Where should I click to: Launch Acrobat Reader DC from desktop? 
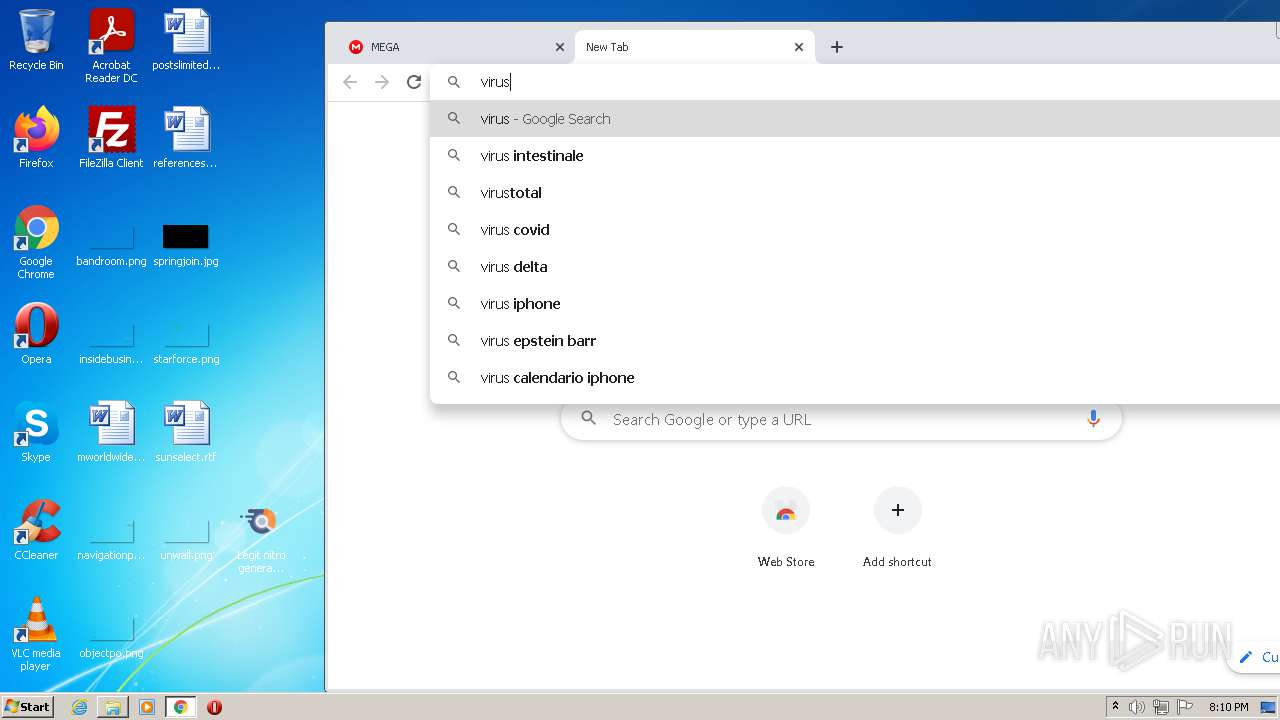[111, 46]
